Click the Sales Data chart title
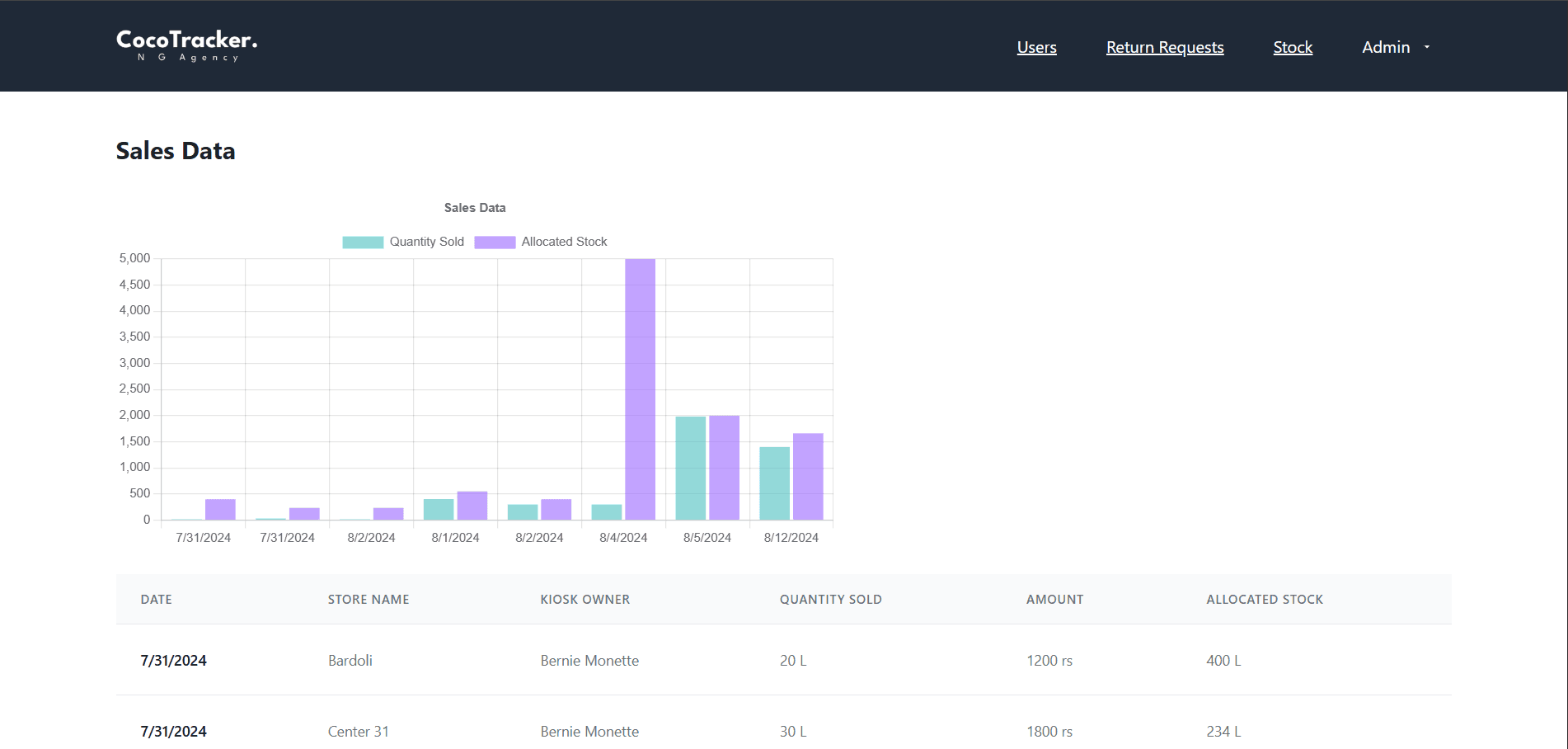This screenshot has height=749, width=1568. click(475, 208)
